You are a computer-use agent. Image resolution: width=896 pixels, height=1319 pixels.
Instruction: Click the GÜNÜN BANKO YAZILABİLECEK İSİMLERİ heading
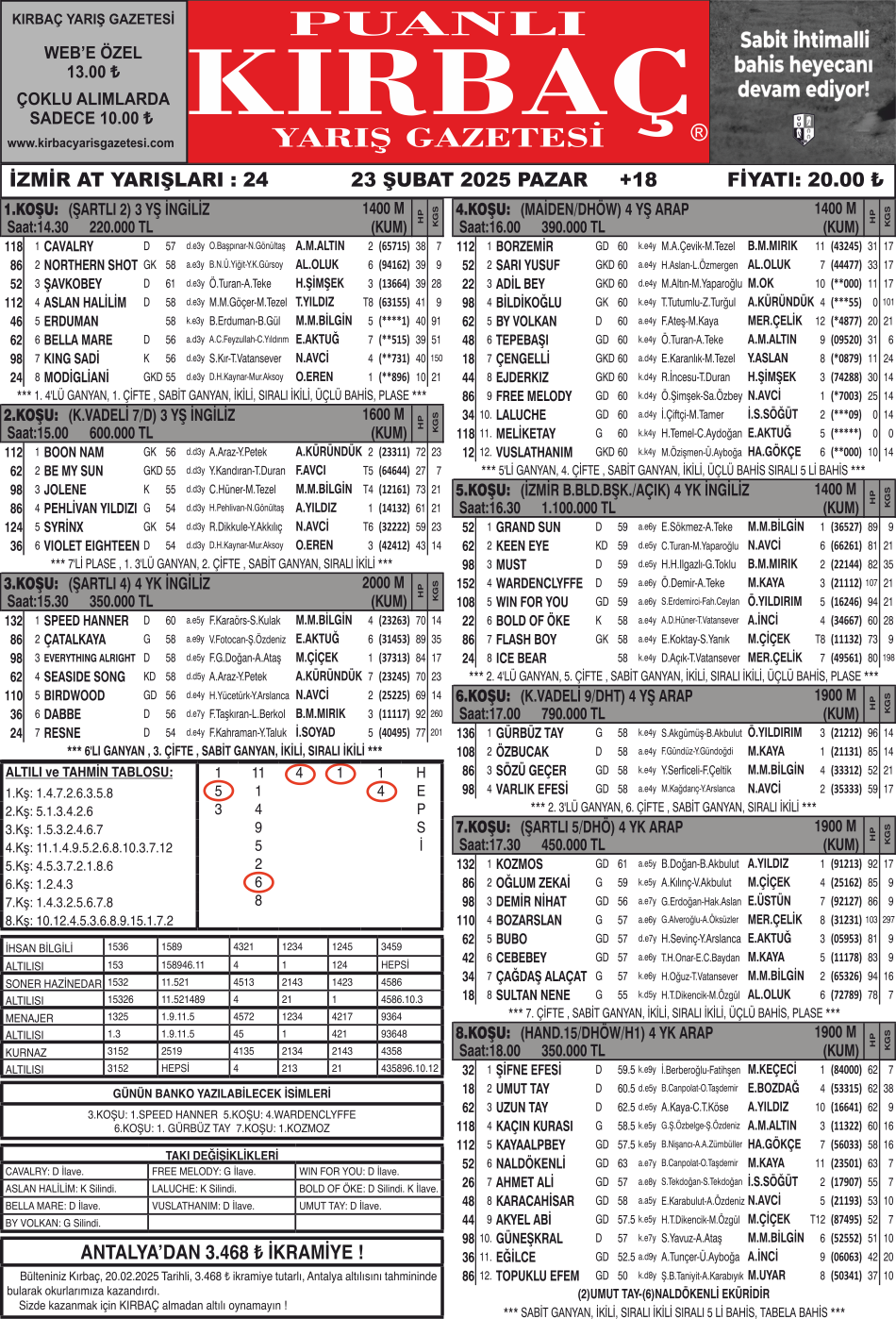tap(222, 1093)
